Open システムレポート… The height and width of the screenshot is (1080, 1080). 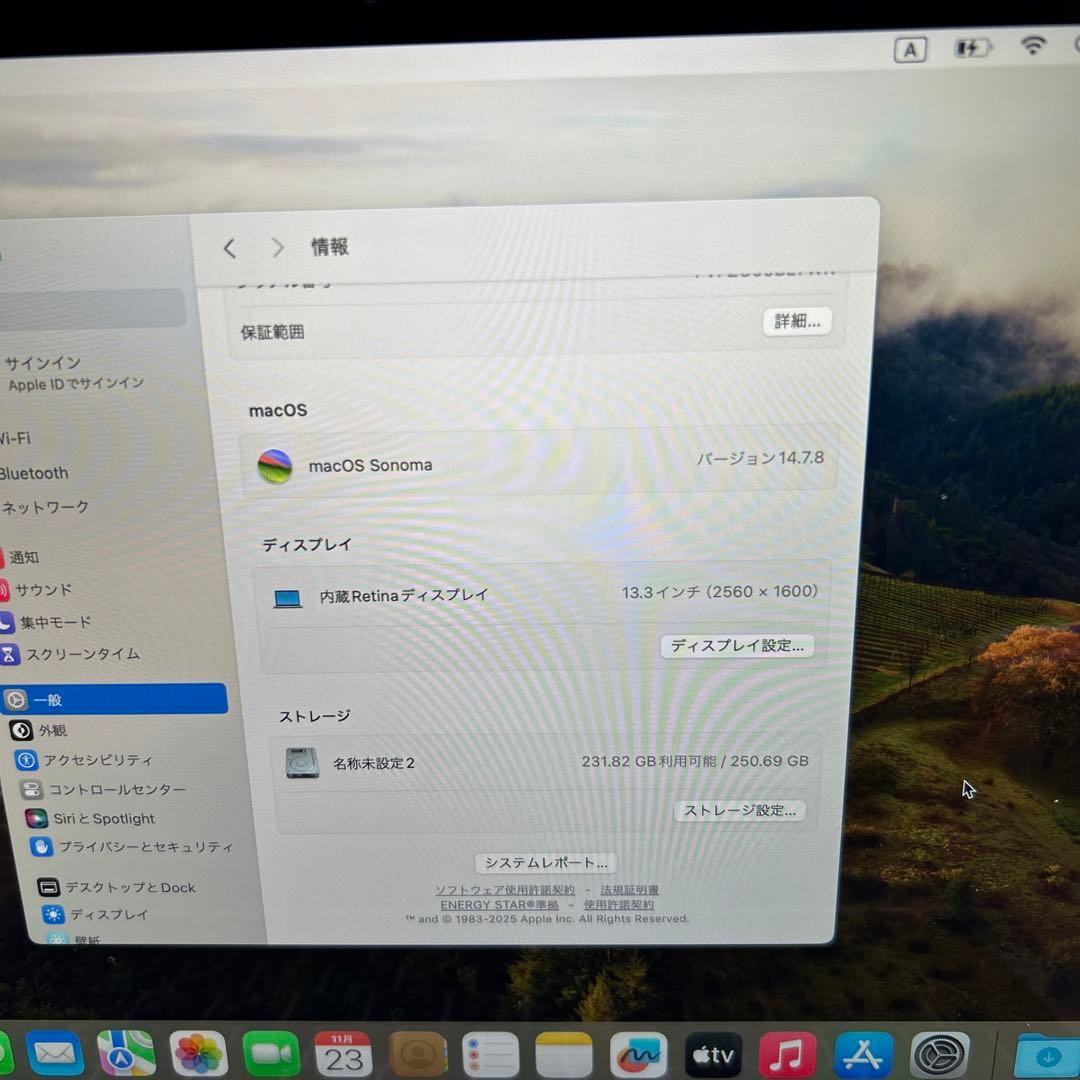click(545, 862)
